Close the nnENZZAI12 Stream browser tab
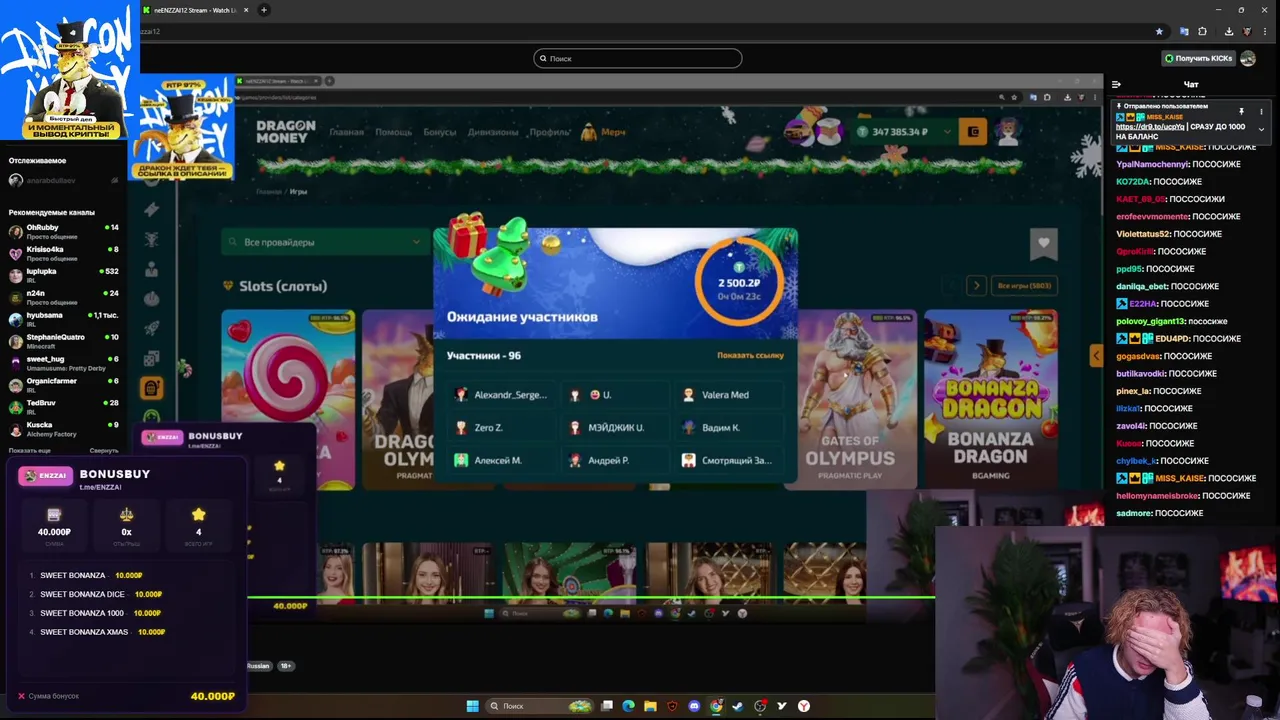The height and width of the screenshot is (720, 1280). (246, 10)
